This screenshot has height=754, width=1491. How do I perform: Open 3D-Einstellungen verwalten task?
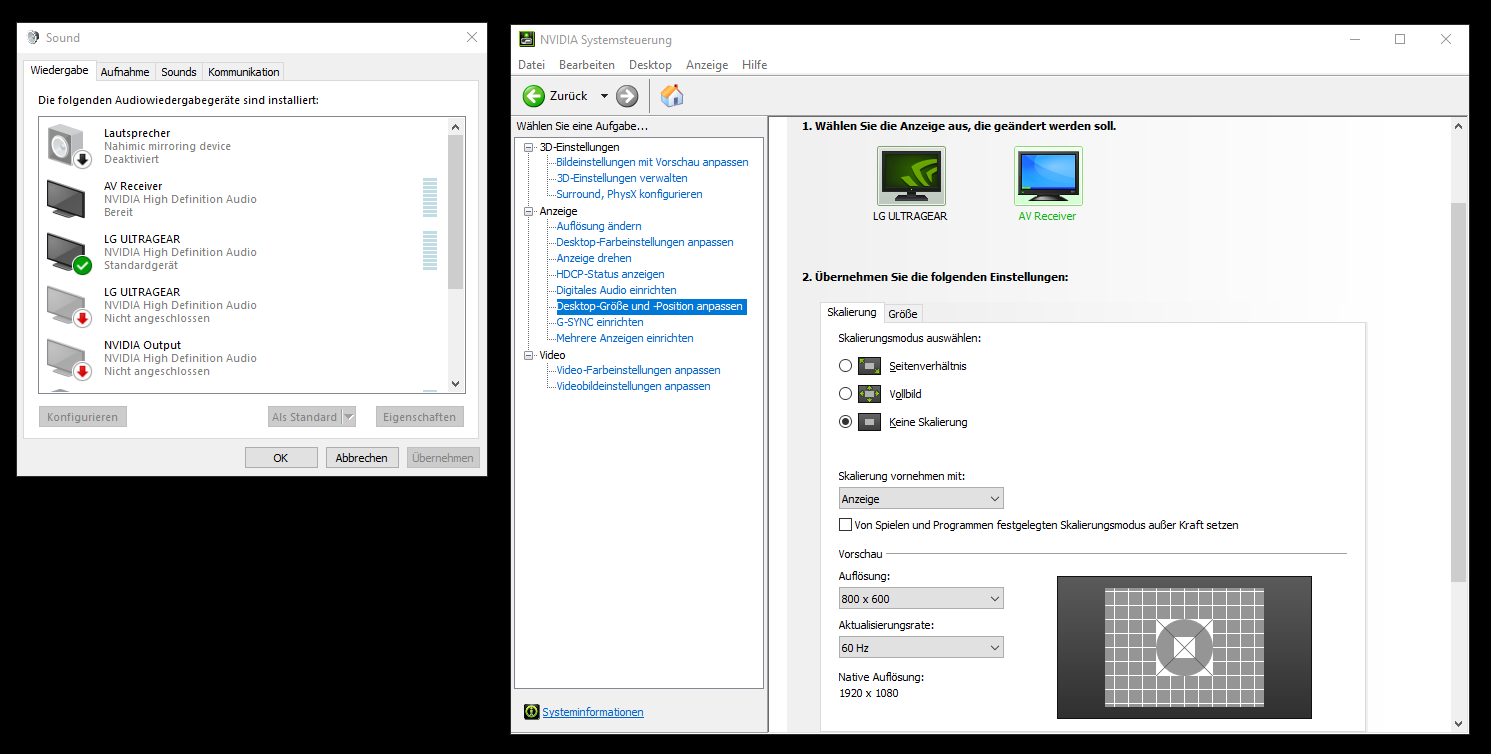click(x=622, y=178)
